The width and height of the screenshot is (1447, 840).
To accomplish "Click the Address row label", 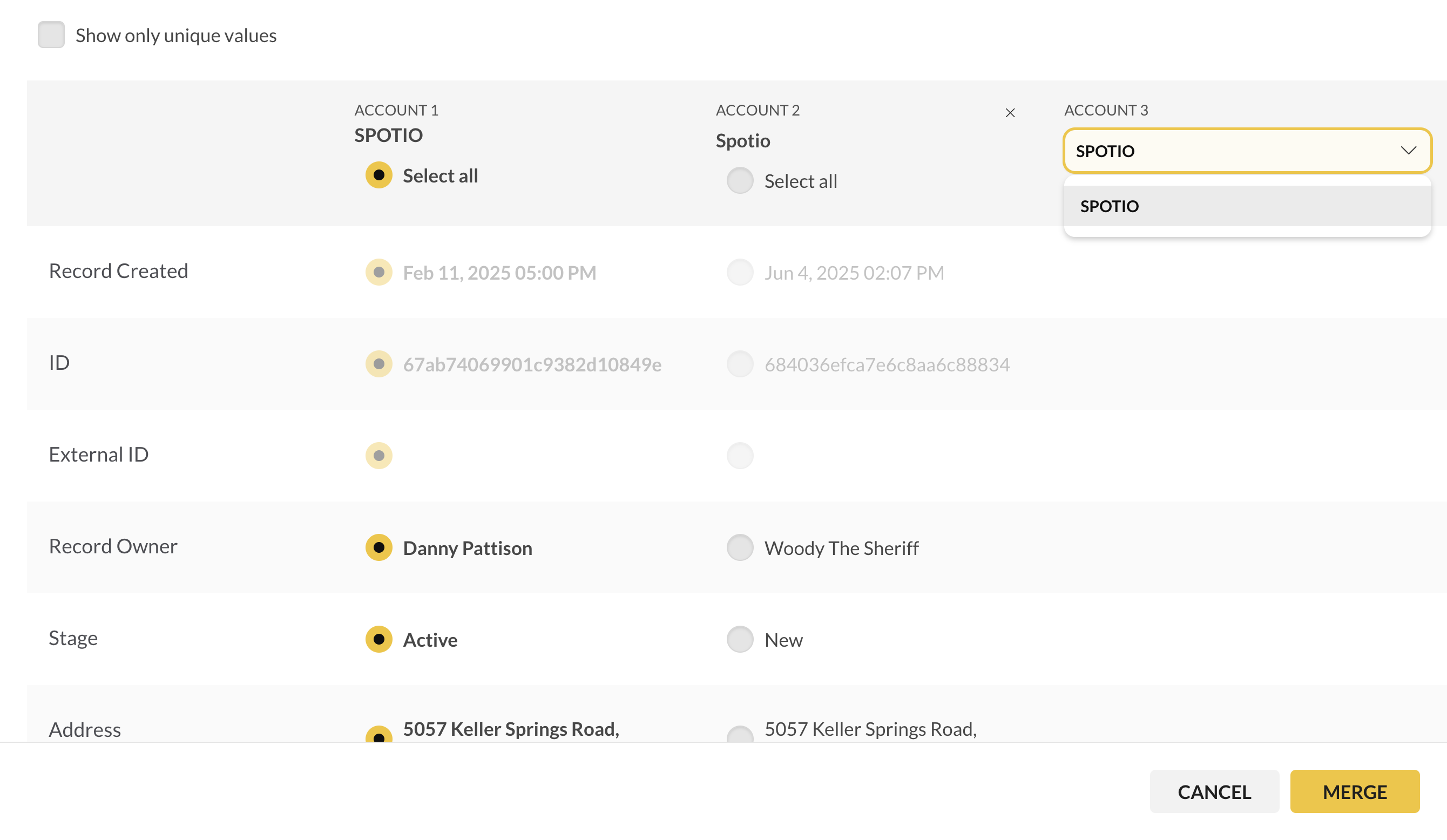I will pos(85,730).
